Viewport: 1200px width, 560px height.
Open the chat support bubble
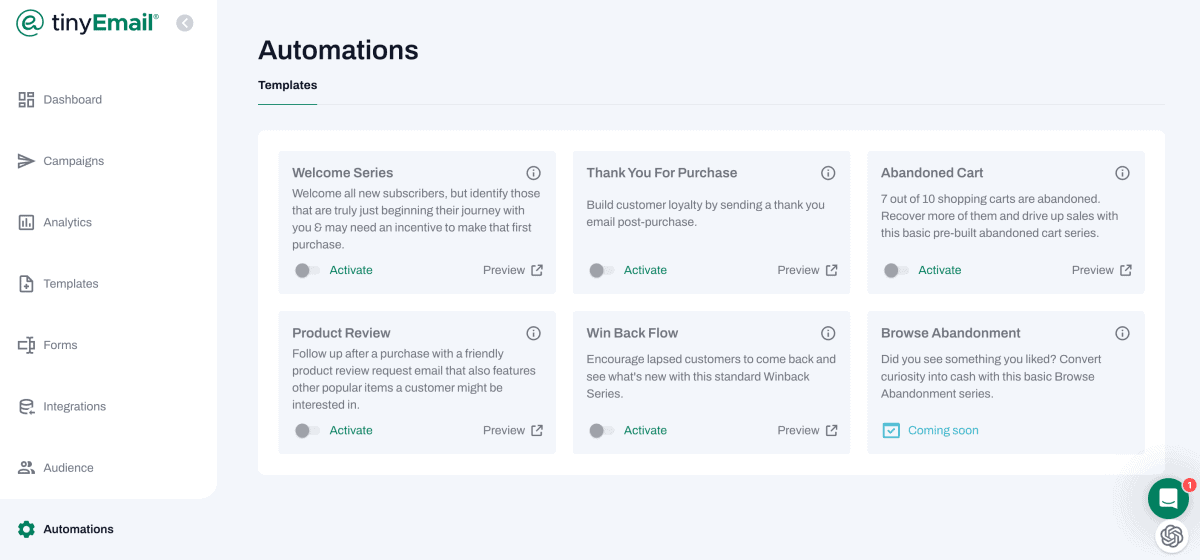[1167, 498]
